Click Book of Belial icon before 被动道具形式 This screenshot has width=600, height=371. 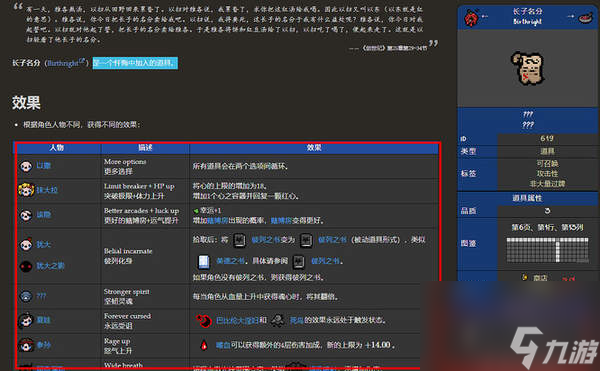[x=306, y=240]
